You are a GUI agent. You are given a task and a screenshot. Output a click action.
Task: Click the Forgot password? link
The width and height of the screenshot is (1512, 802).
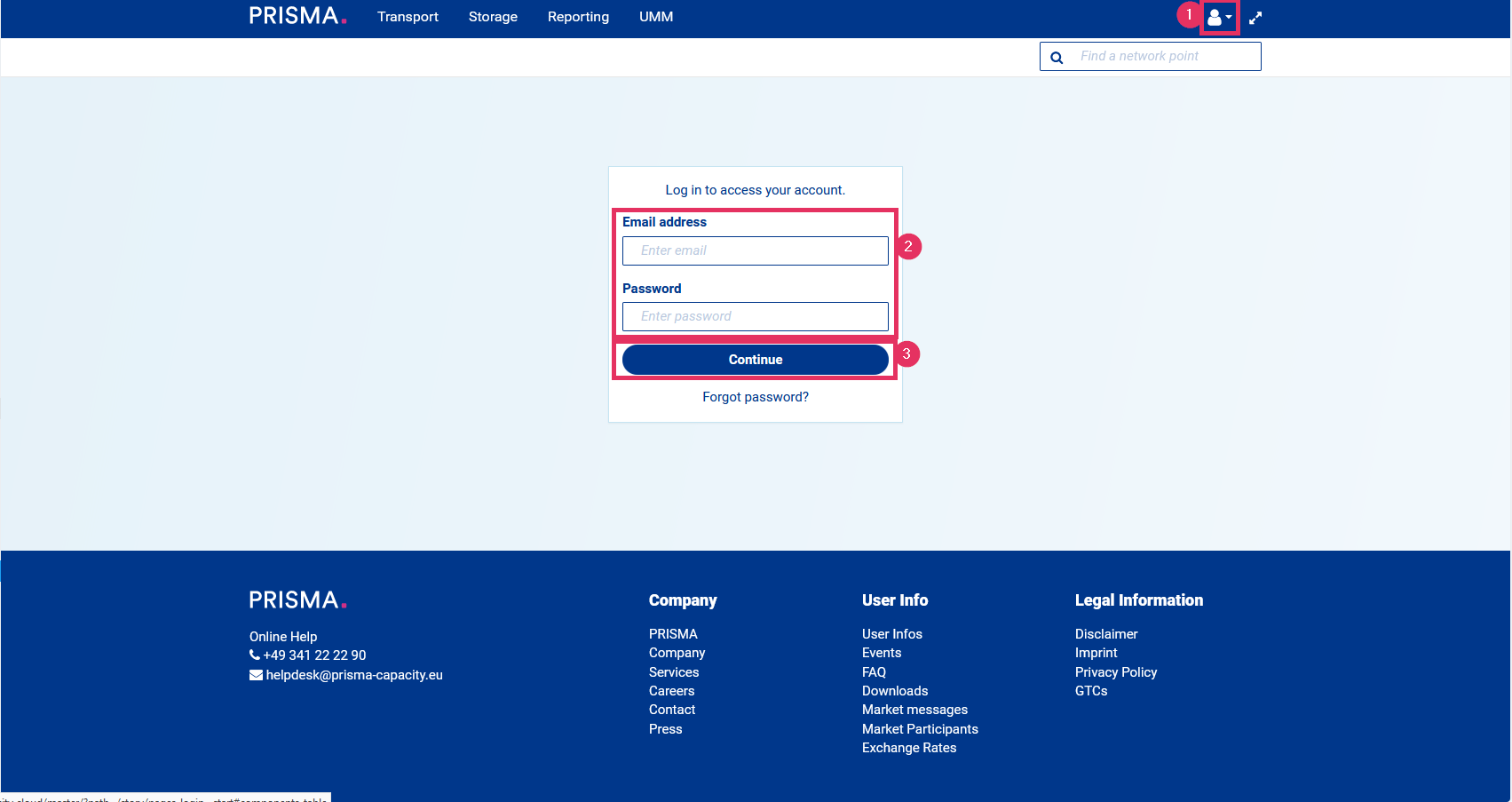click(756, 397)
